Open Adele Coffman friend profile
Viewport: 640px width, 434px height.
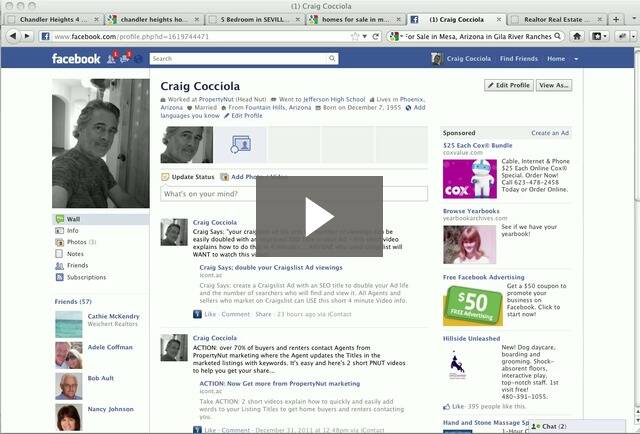pos(110,347)
